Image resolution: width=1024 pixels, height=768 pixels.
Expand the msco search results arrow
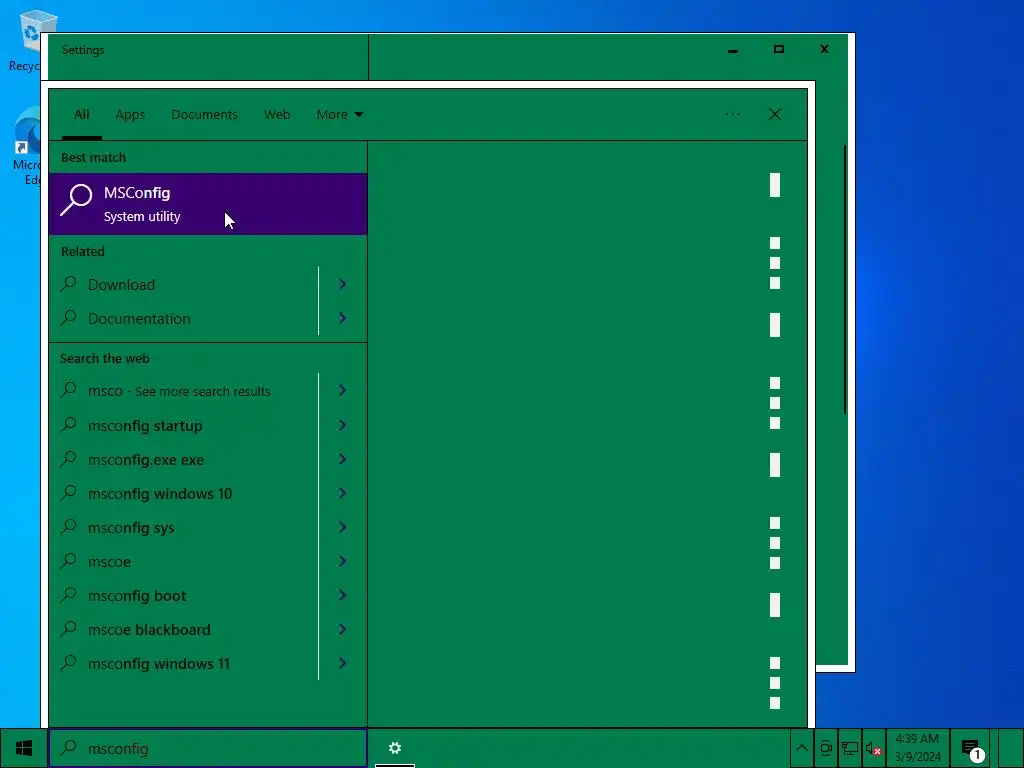pyautogui.click(x=342, y=391)
